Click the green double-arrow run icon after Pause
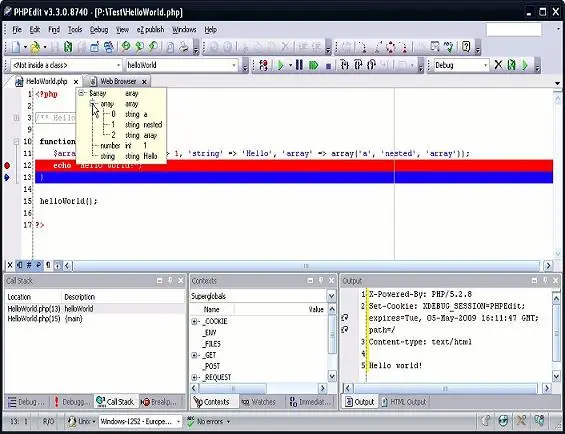The width and height of the screenshot is (565, 434). [314, 65]
